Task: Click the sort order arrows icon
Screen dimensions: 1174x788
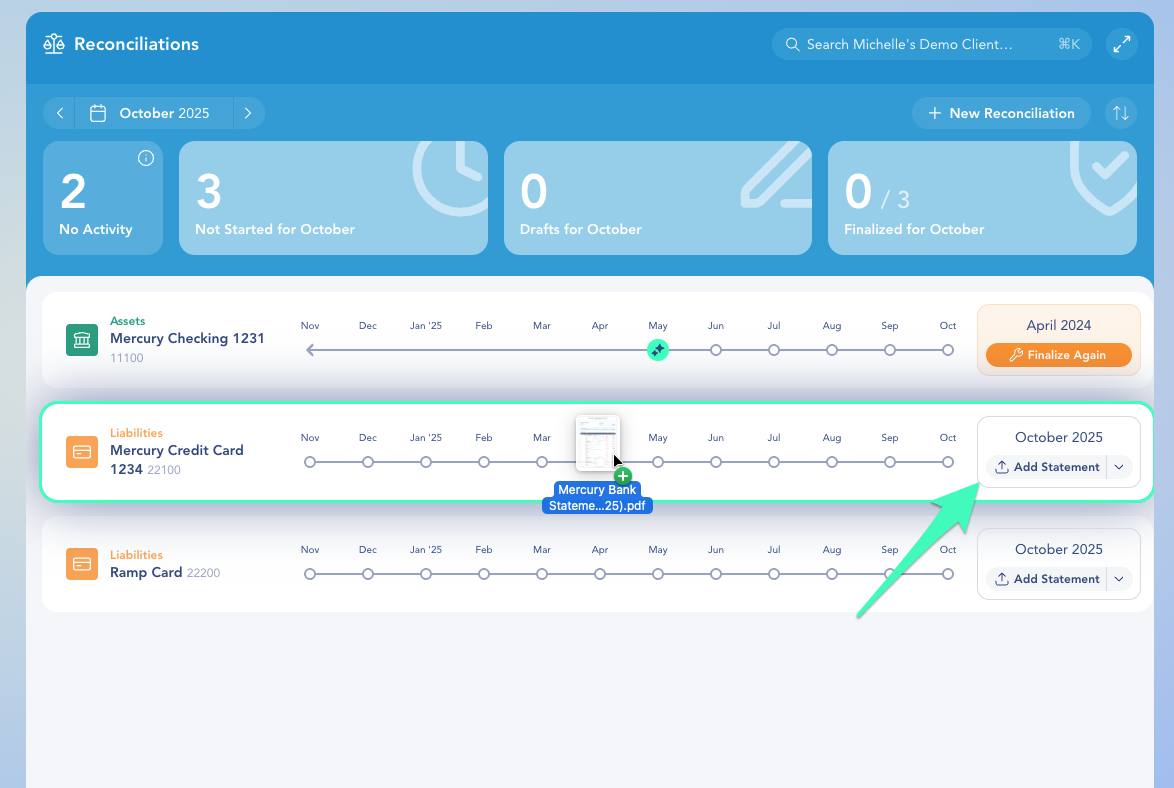Action: pos(1121,113)
